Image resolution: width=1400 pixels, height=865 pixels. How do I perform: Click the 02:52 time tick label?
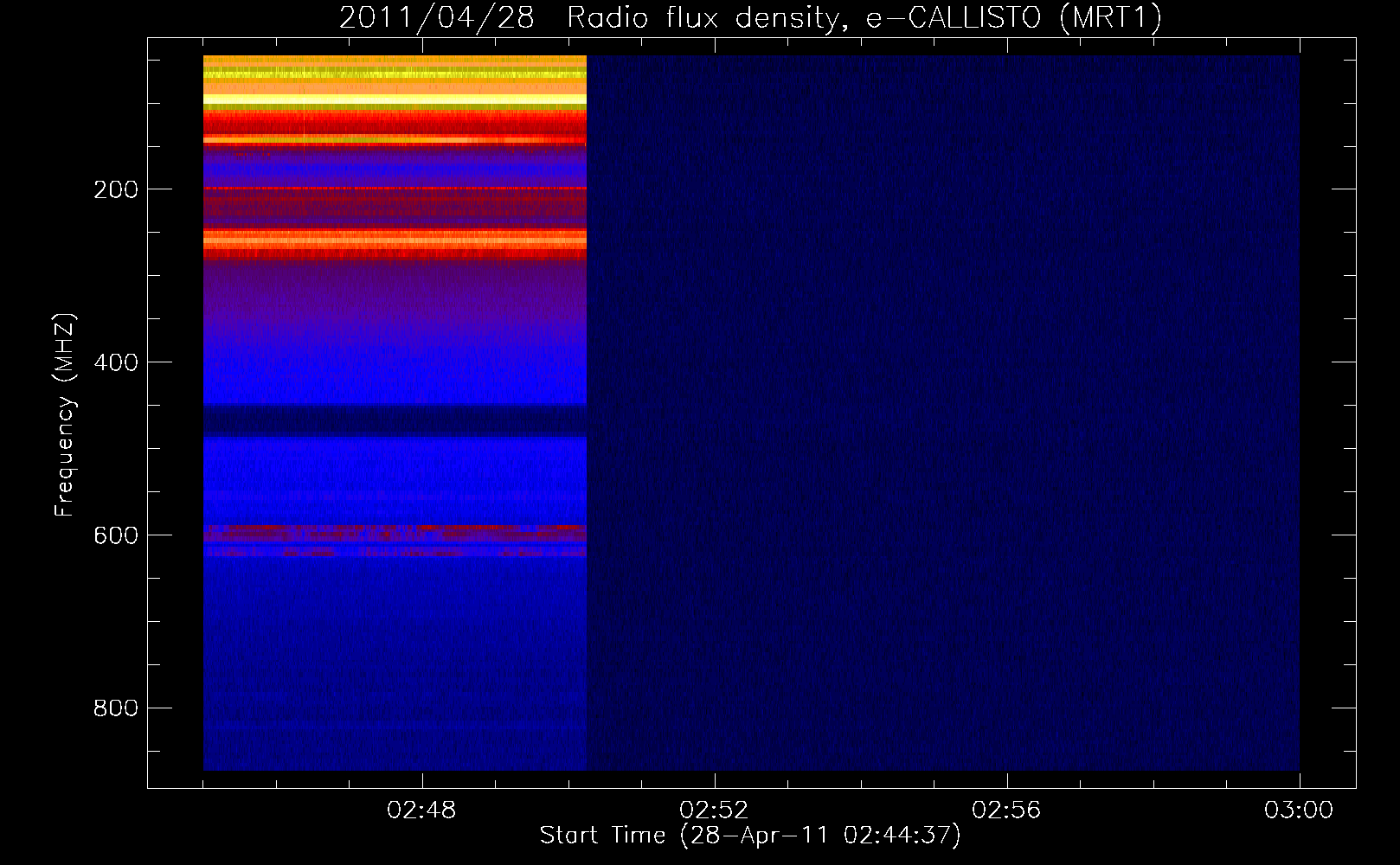point(714,811)
